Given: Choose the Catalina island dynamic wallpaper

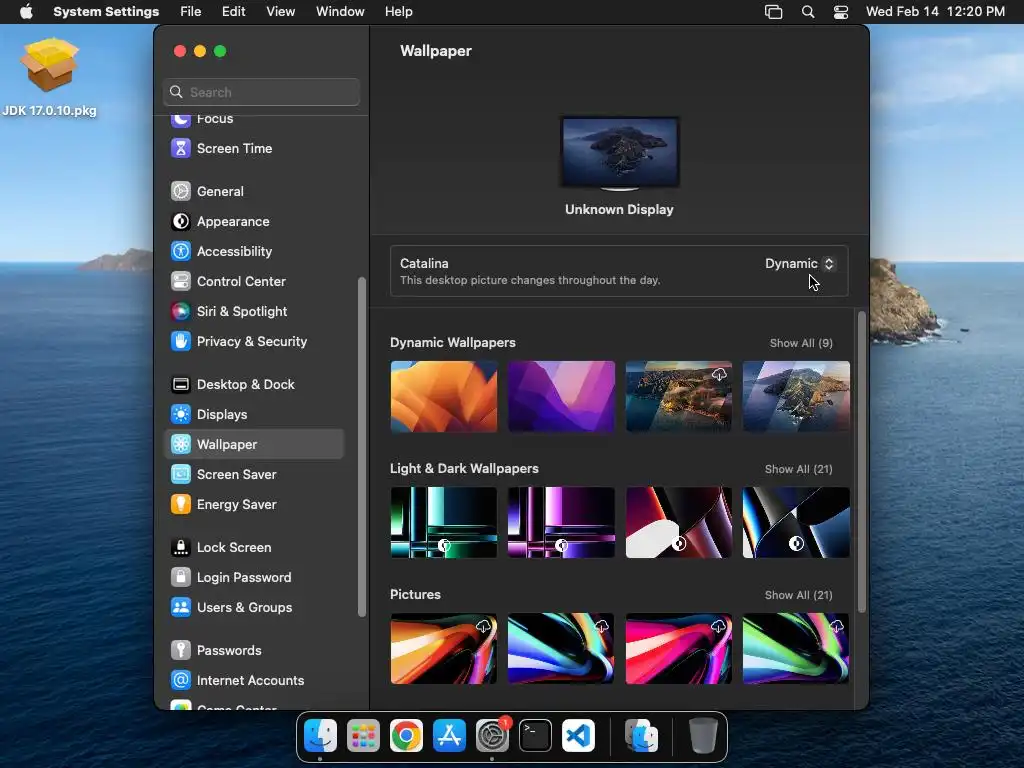Looking at the screenshot, I should pos(796,396).
